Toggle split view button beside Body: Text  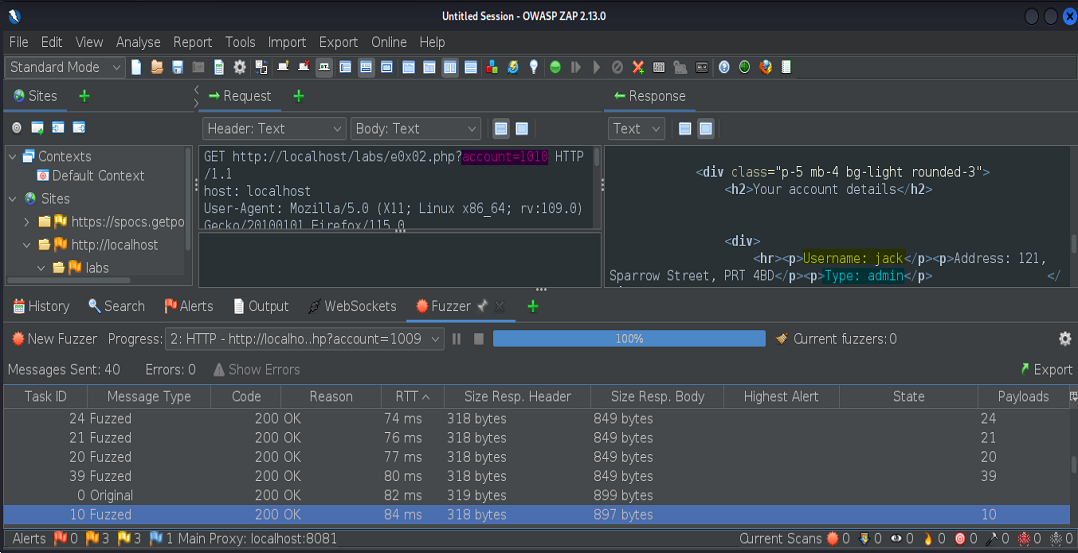pyautogui.click(x=501, y=129)
